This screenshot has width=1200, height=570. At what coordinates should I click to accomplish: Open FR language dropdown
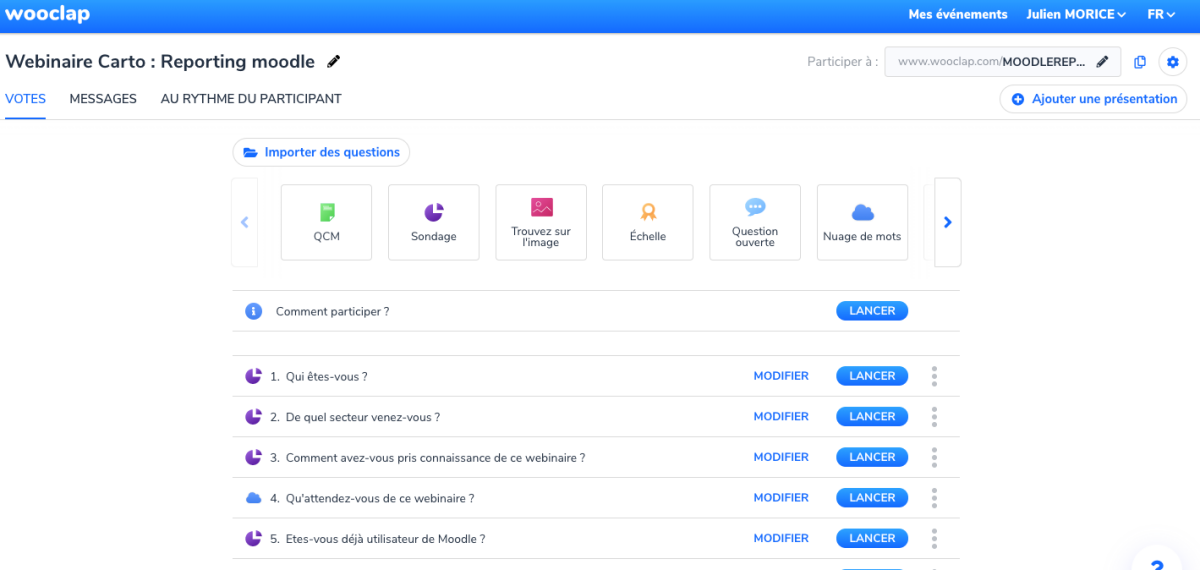point(1161,14)
